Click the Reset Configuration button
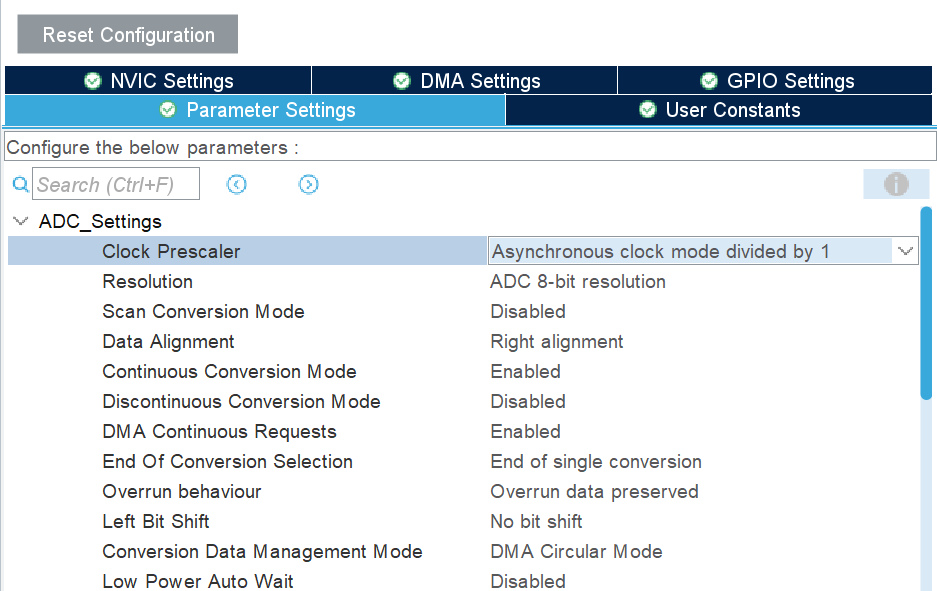 (x=128, y=35)
